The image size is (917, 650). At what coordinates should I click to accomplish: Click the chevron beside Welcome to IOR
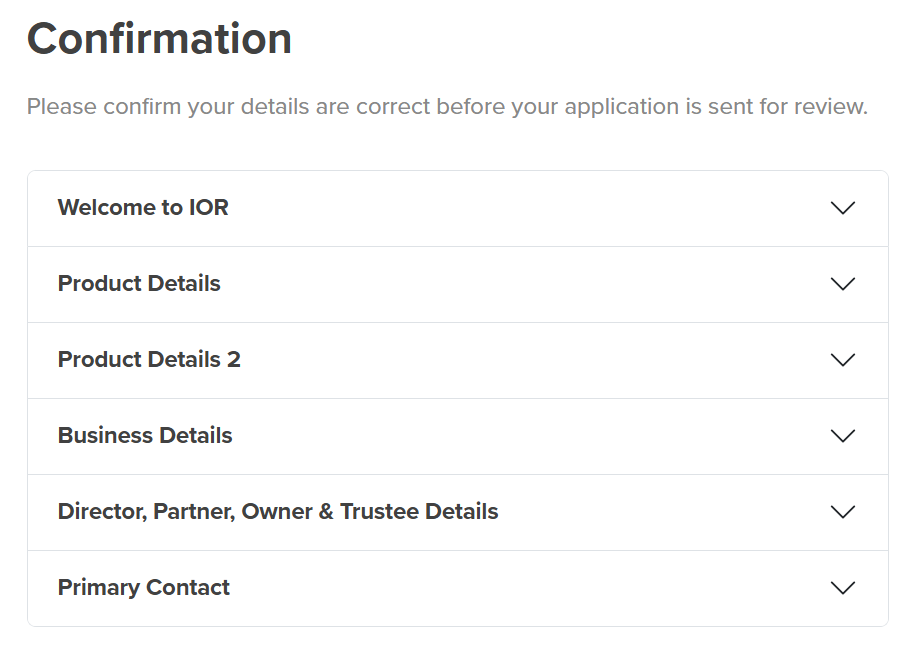(843, 208)
